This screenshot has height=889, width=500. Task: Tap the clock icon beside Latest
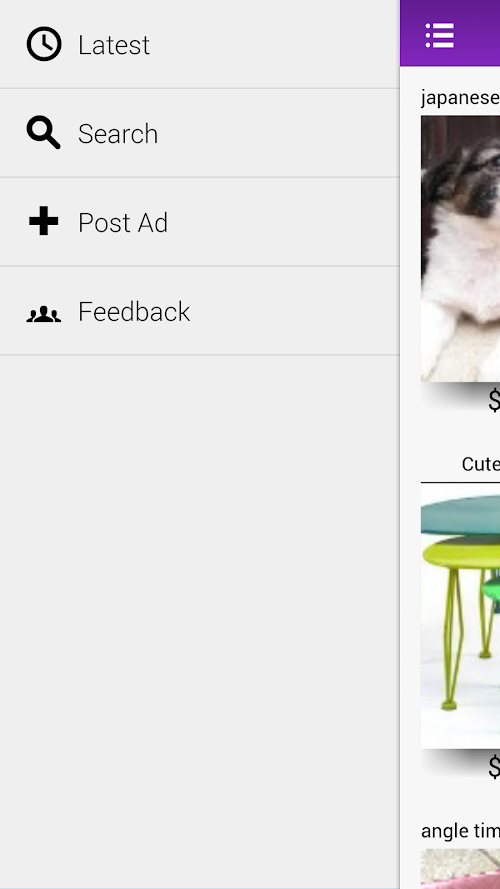[x=44, y=44]
